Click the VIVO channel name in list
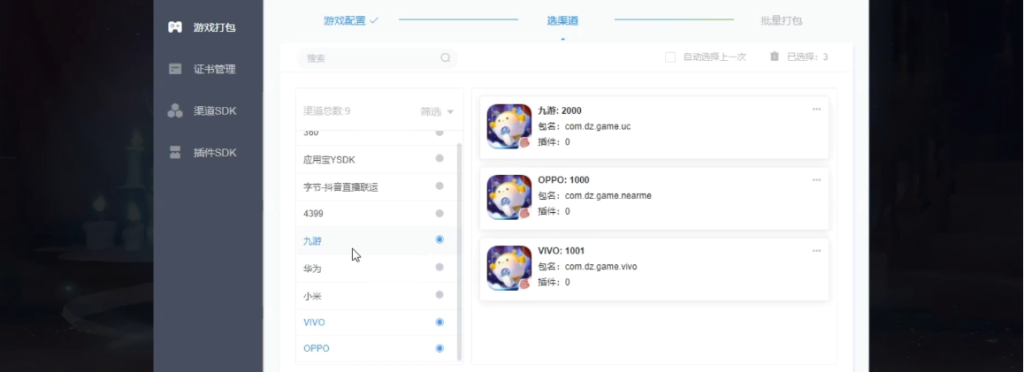The image size is (1024, 372). click(314, 322)
